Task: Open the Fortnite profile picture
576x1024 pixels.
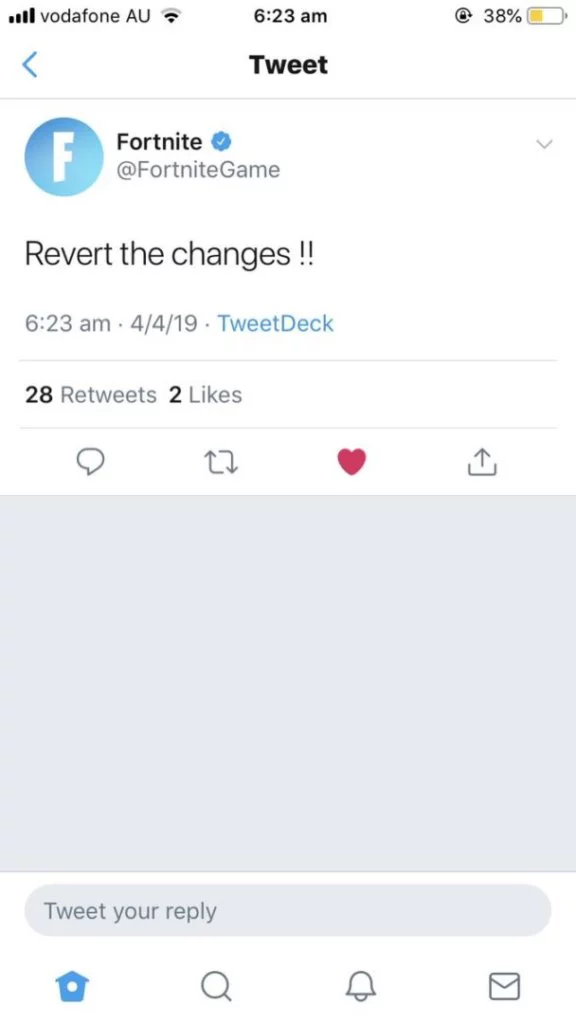Action: click(x=64, y=157)
